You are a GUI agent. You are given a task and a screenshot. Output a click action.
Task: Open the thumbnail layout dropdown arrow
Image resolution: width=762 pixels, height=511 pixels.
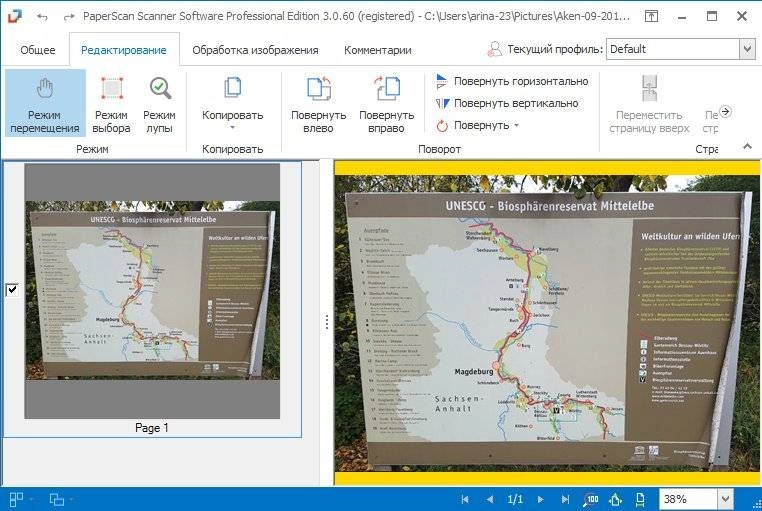point(32,499)
